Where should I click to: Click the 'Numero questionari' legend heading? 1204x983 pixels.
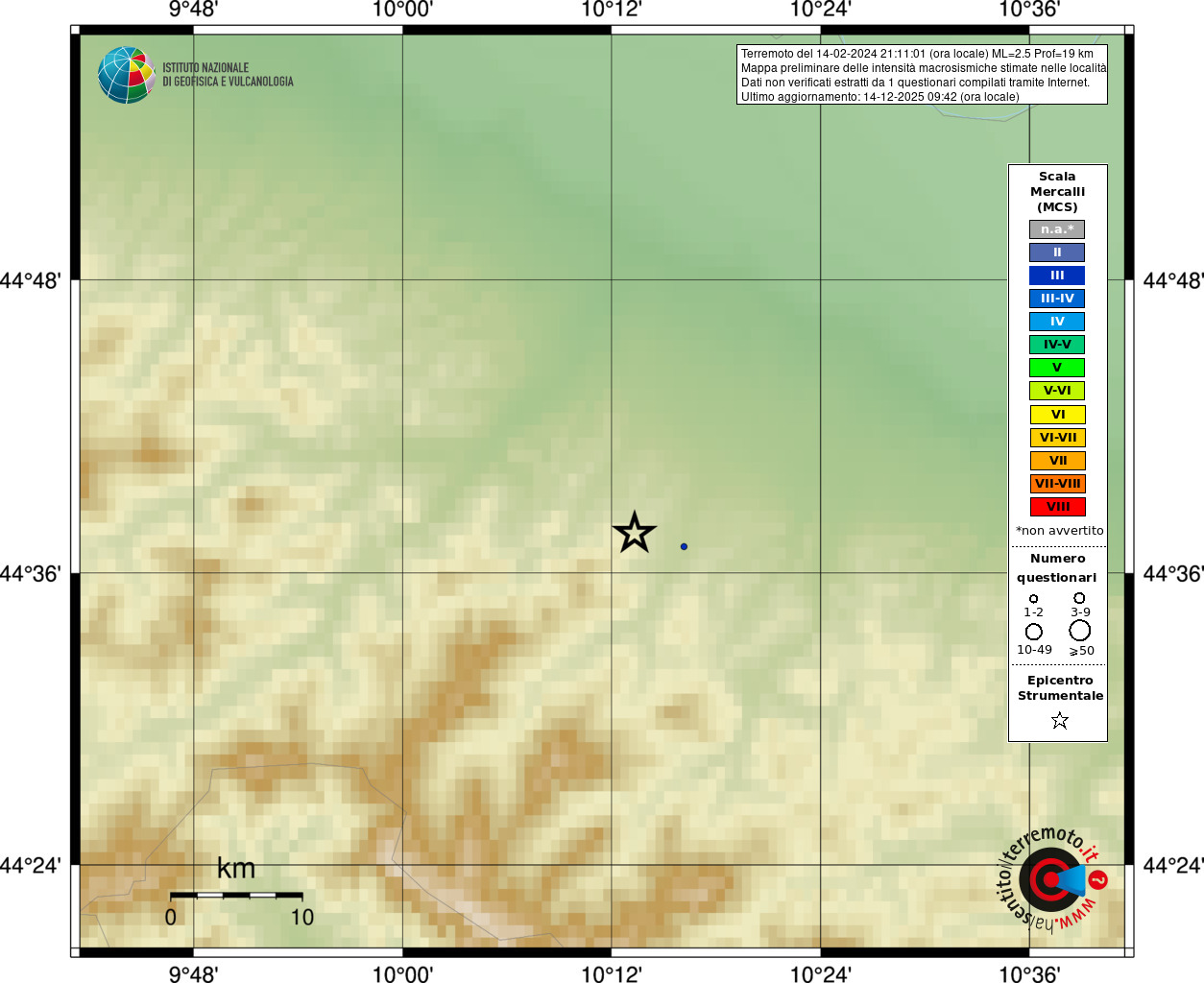coord(1057,568)
